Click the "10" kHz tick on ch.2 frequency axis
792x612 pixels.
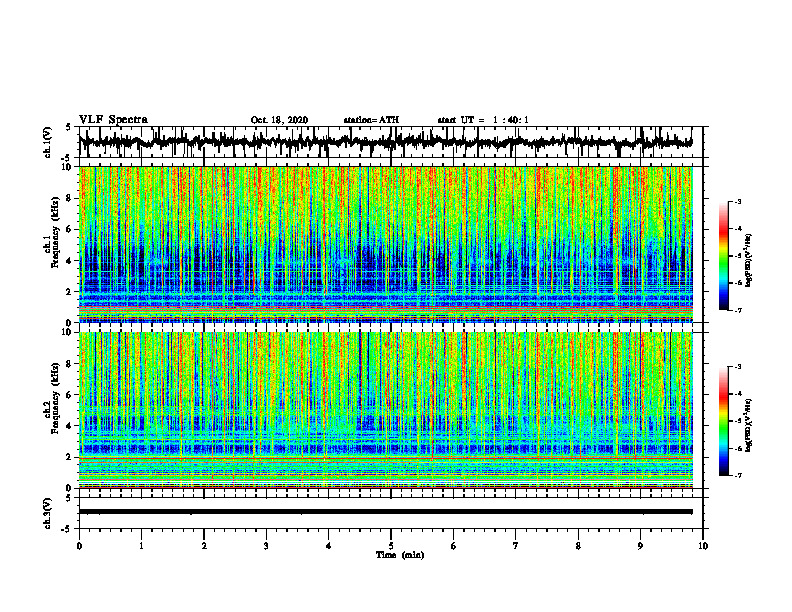pyautogui.click(x=67, y=332)
